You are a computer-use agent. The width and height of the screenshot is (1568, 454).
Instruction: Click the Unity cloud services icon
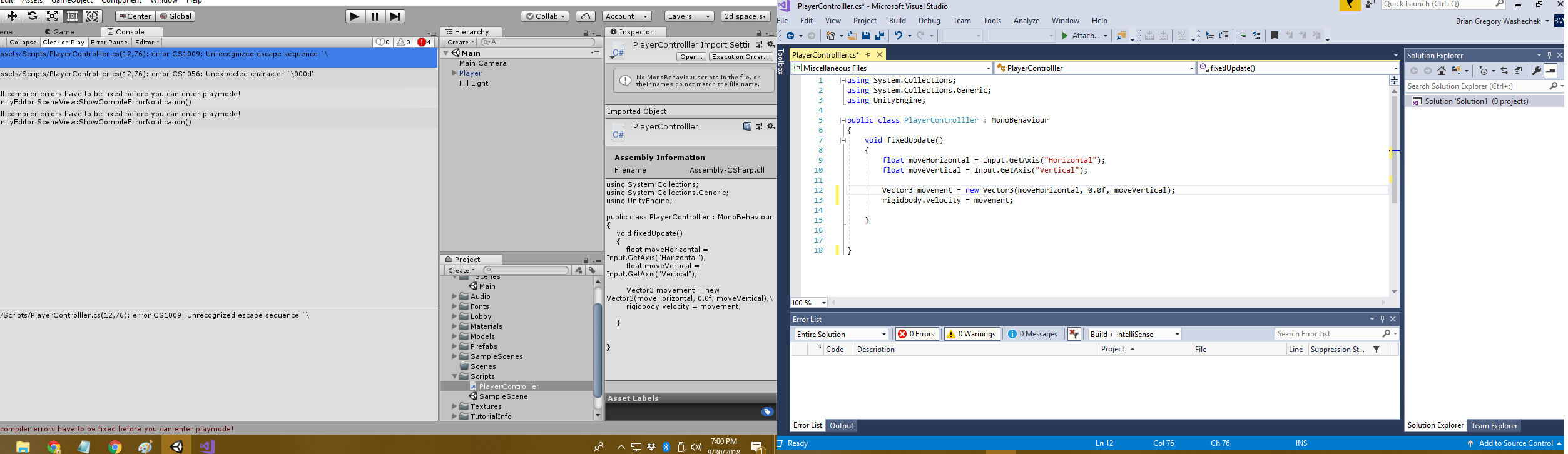pos(585,16)
